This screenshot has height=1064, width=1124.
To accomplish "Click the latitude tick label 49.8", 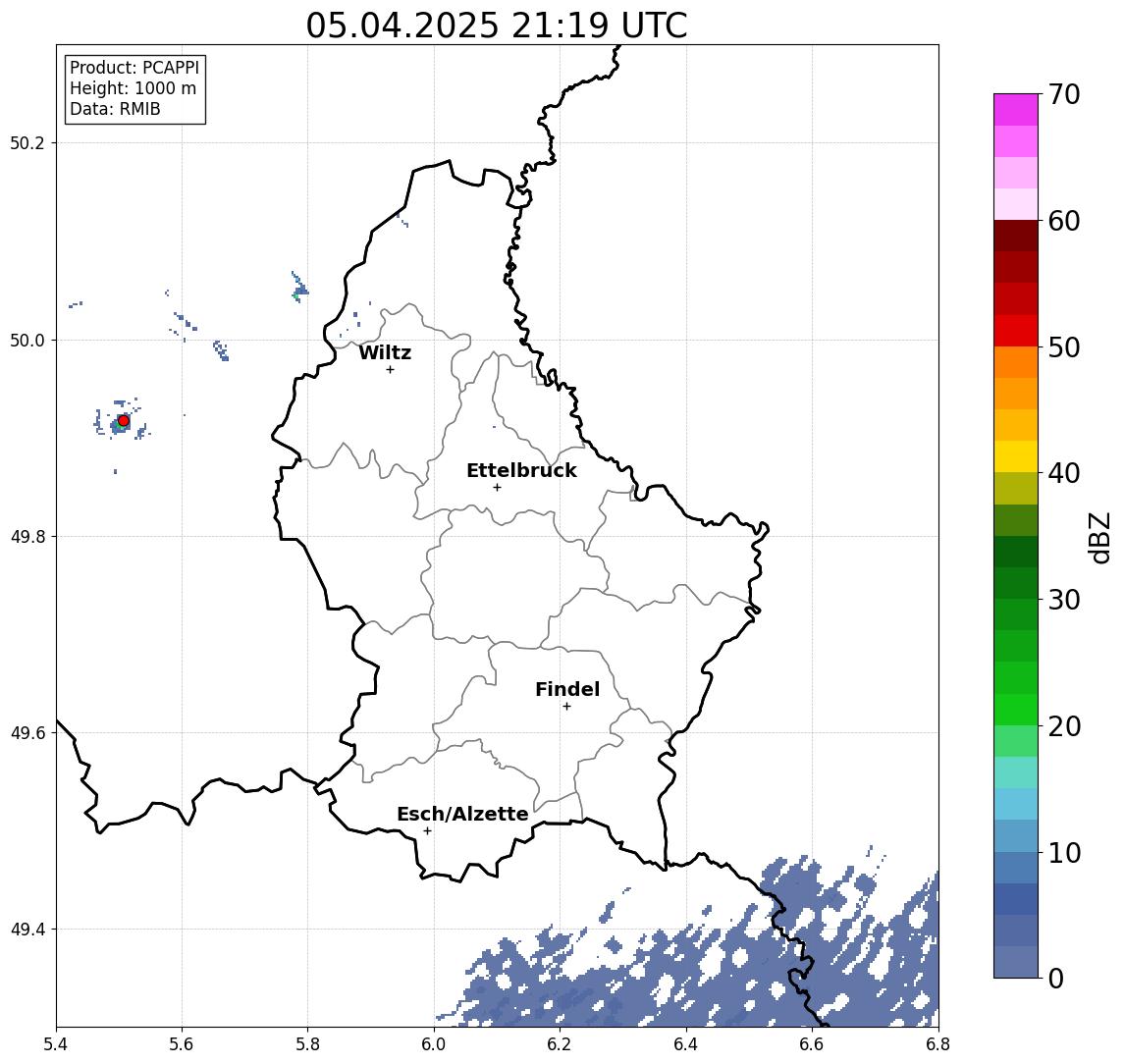I will pos(27,536).
